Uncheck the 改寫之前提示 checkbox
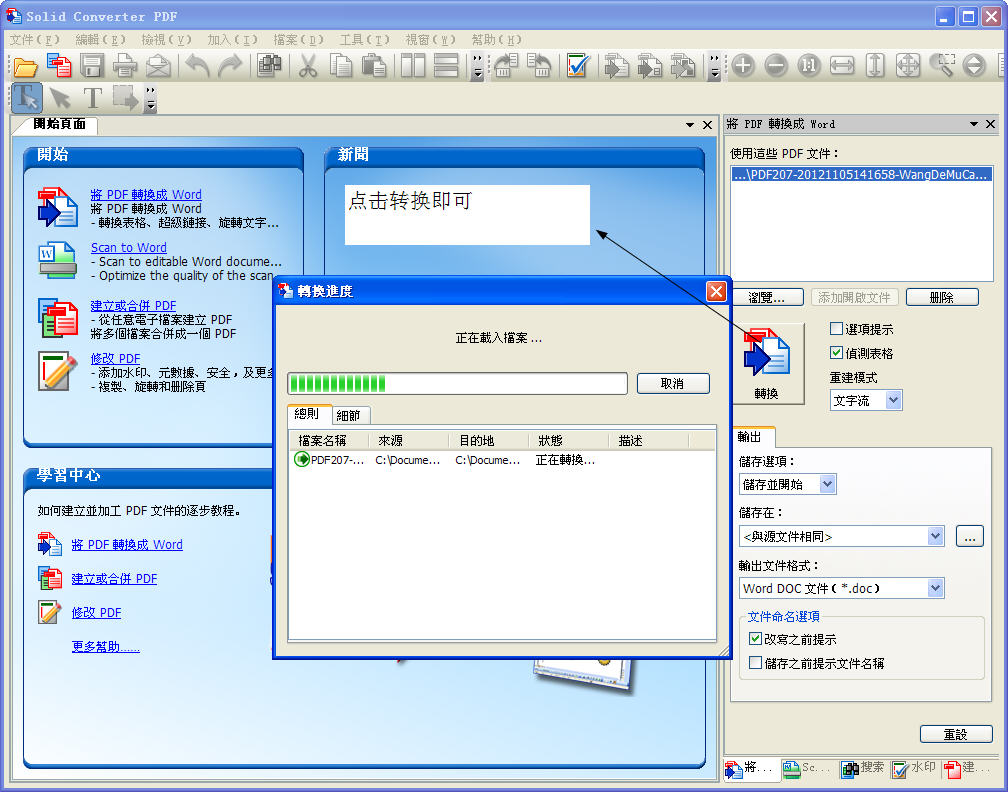 click(x=756, y=639)
